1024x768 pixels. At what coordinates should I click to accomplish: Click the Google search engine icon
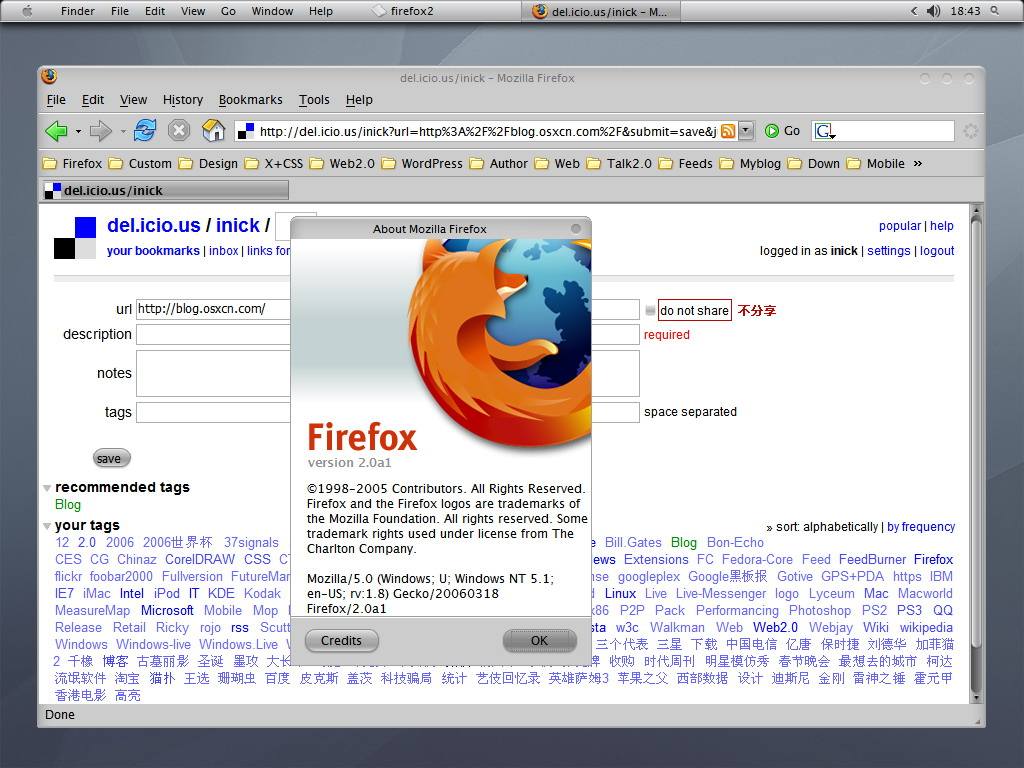pos(824,131)
